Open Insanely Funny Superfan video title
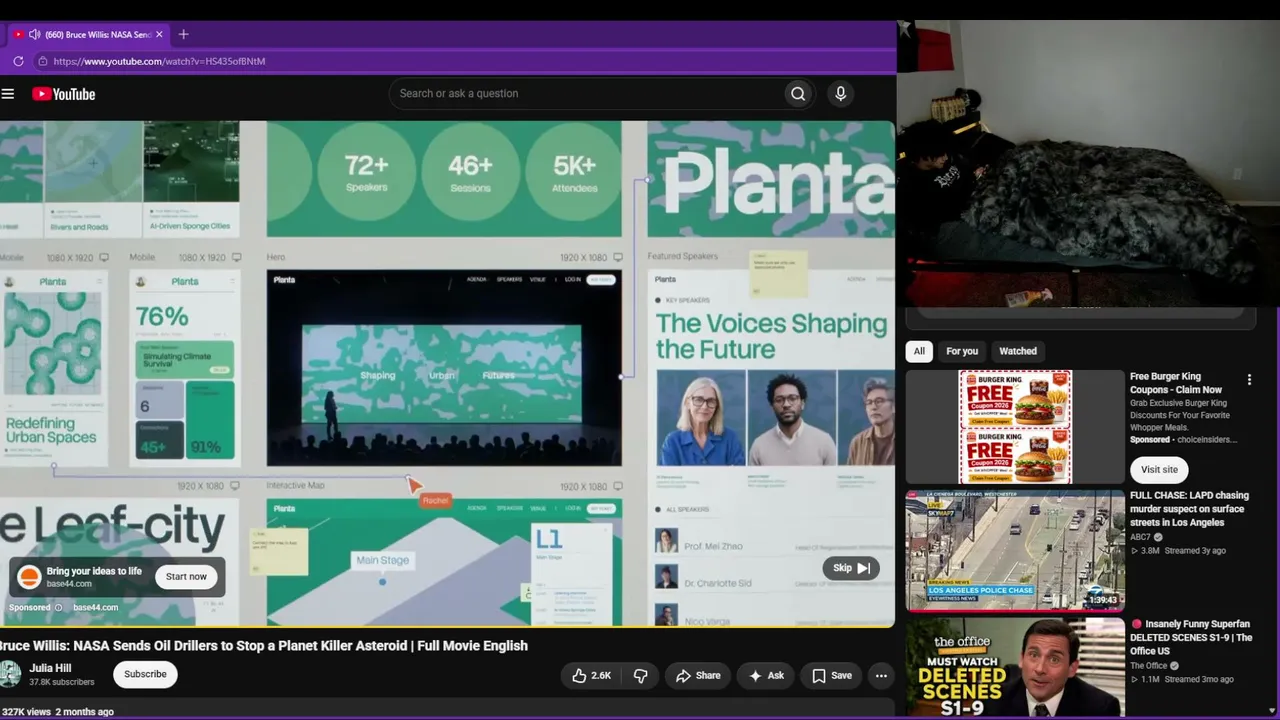 (1191, 638)
